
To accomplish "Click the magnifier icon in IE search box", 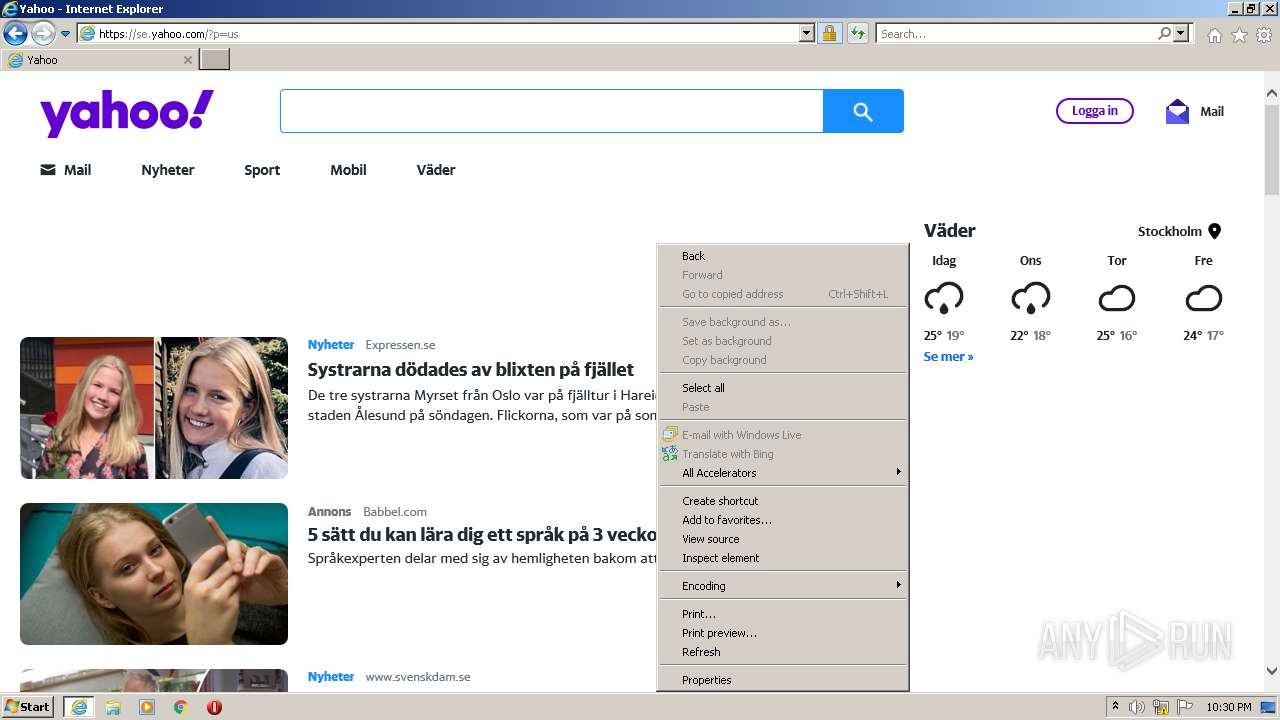I will 1165,33.
